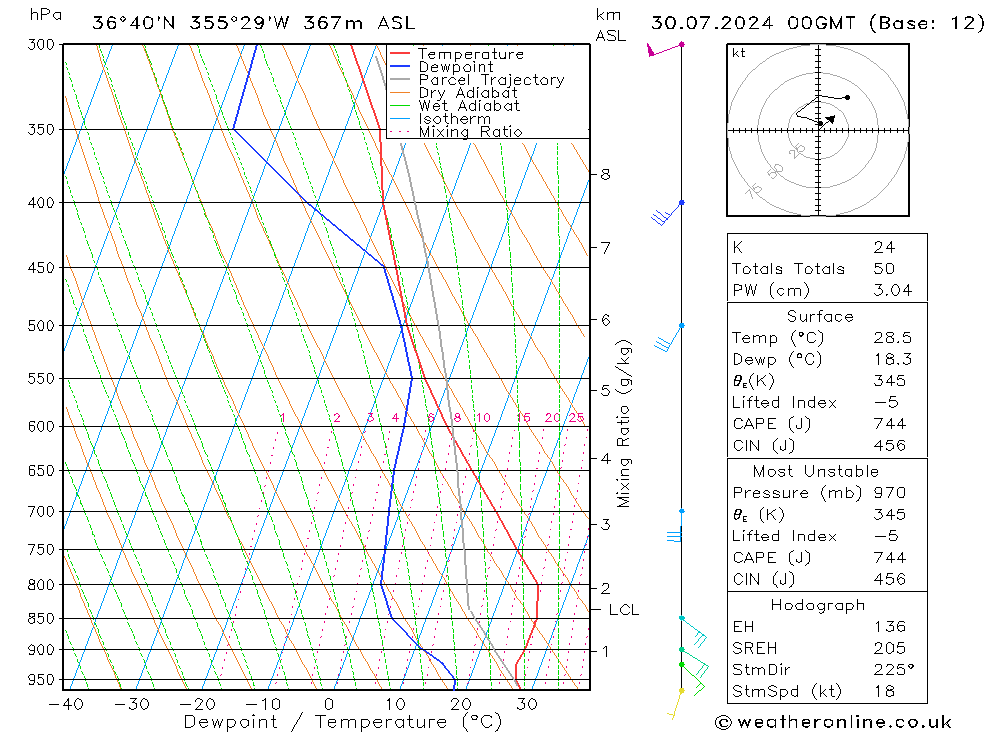The width and height of the screenshot is (1000, 733).
Task: Click the 700 hPa pressure label
Action: click(41, 512)
